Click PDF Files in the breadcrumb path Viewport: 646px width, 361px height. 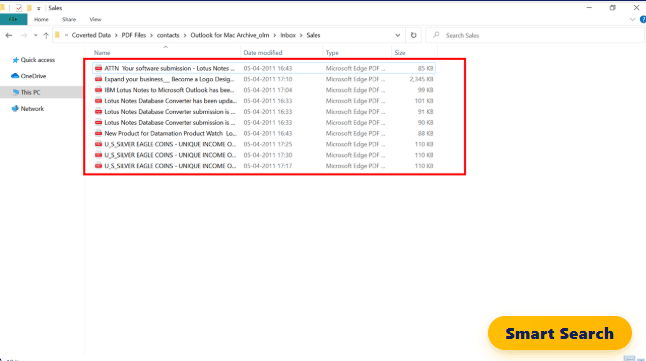pos(133,35)
